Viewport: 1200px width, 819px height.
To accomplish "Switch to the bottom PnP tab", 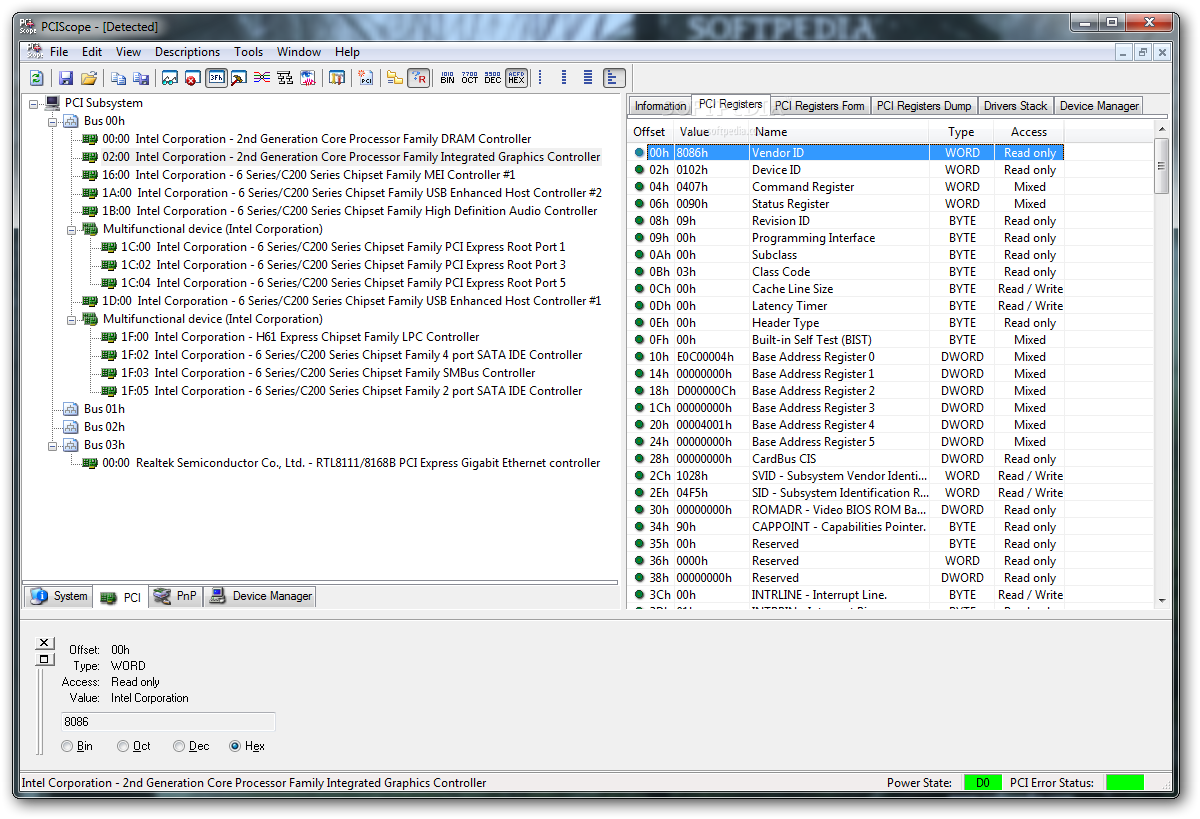I will click(176, 596).
